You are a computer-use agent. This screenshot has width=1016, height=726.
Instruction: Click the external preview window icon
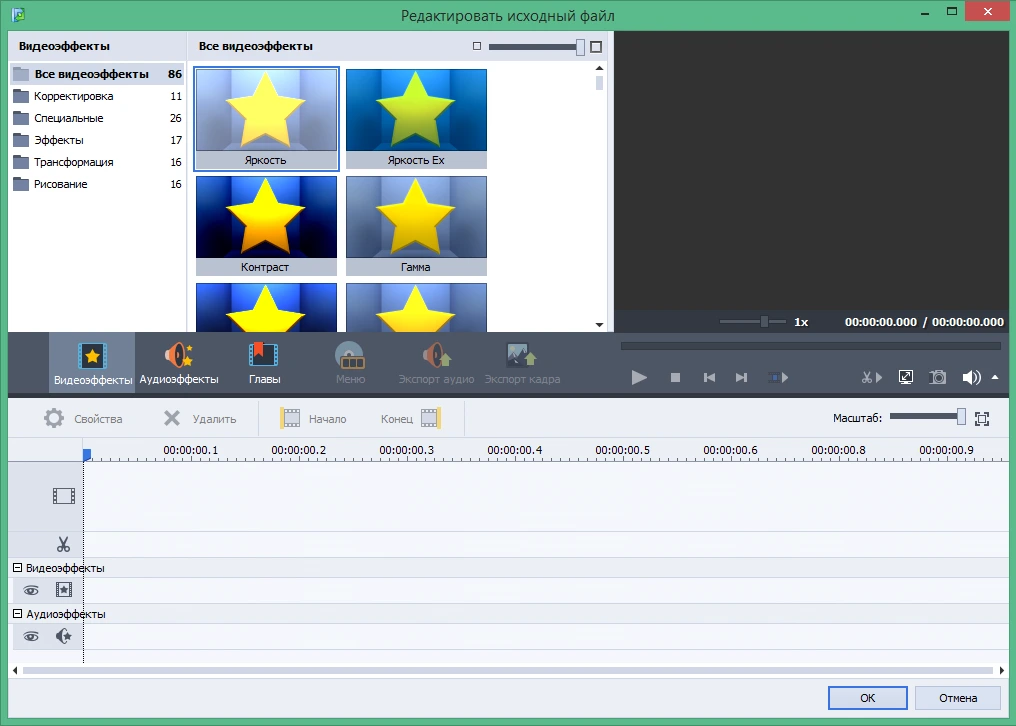906,377
